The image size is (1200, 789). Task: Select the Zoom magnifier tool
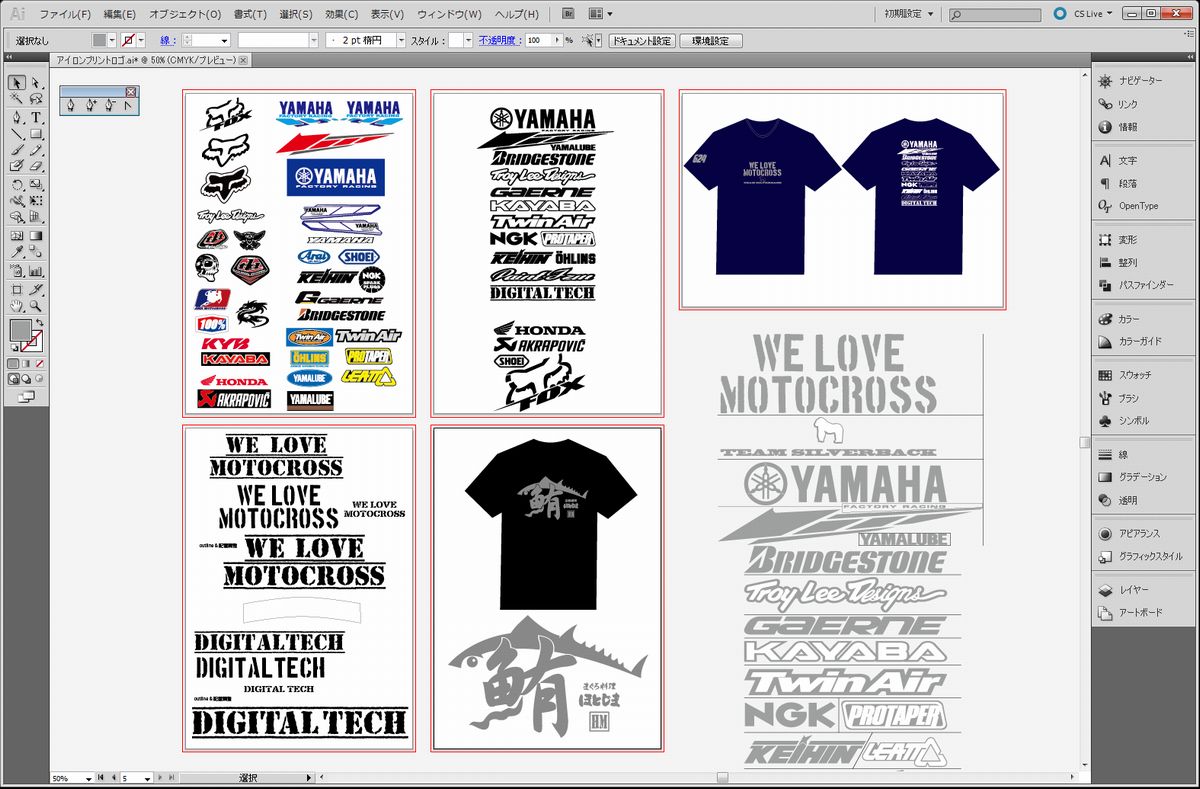click(x=36, y=305)
